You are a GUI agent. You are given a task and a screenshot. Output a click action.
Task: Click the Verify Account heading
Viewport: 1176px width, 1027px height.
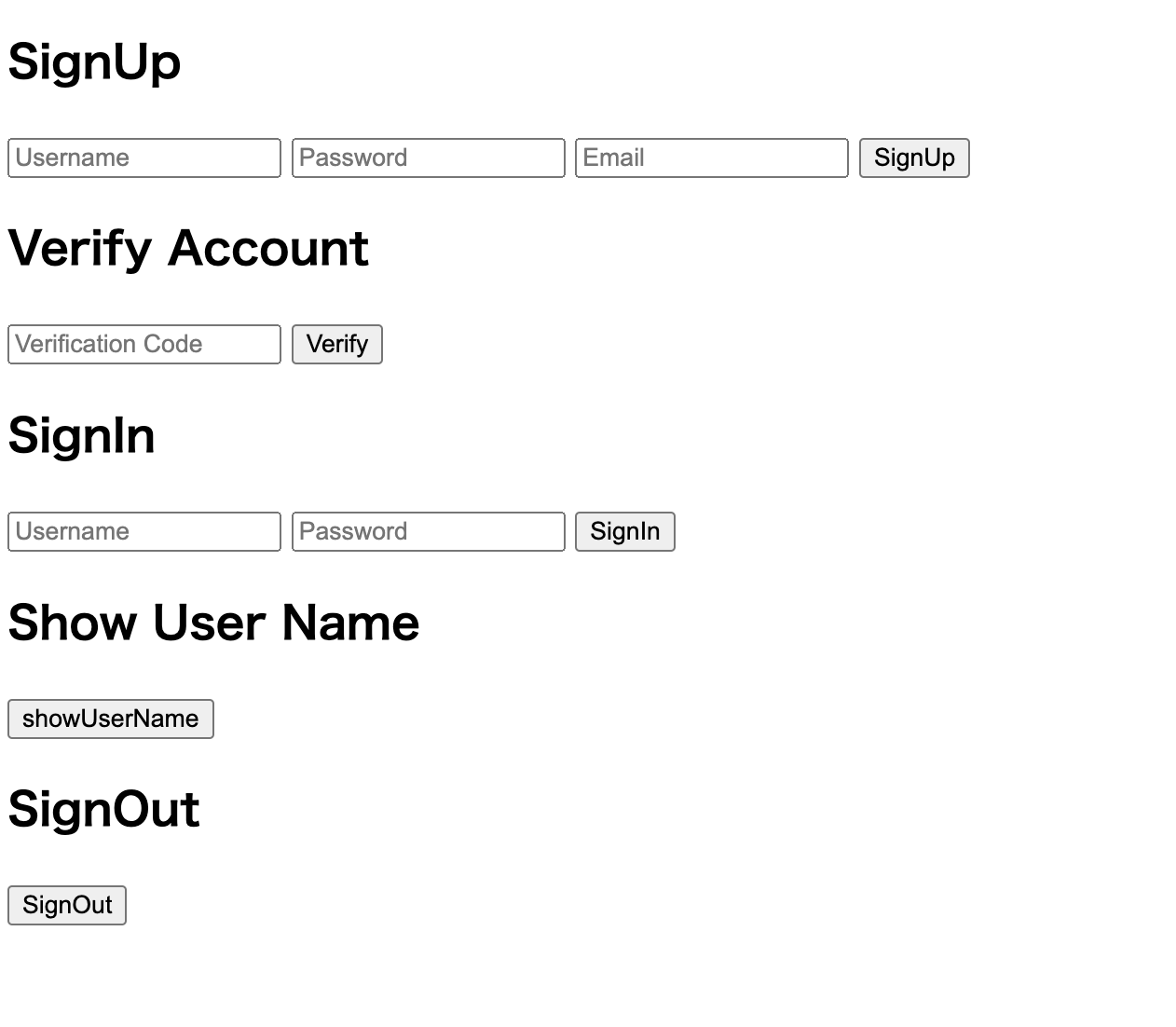coord(186,248)
